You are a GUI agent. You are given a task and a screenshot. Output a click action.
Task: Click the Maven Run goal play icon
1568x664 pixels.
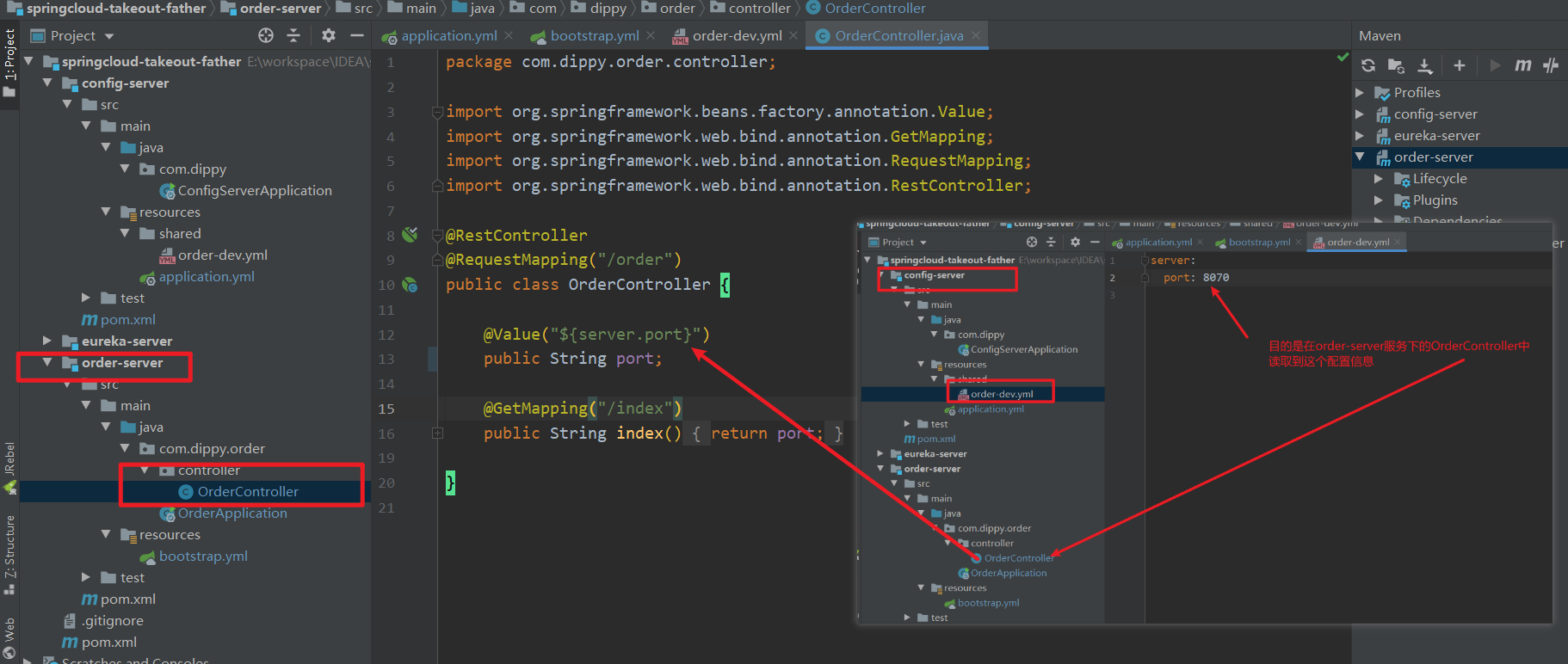(1495, 65)
